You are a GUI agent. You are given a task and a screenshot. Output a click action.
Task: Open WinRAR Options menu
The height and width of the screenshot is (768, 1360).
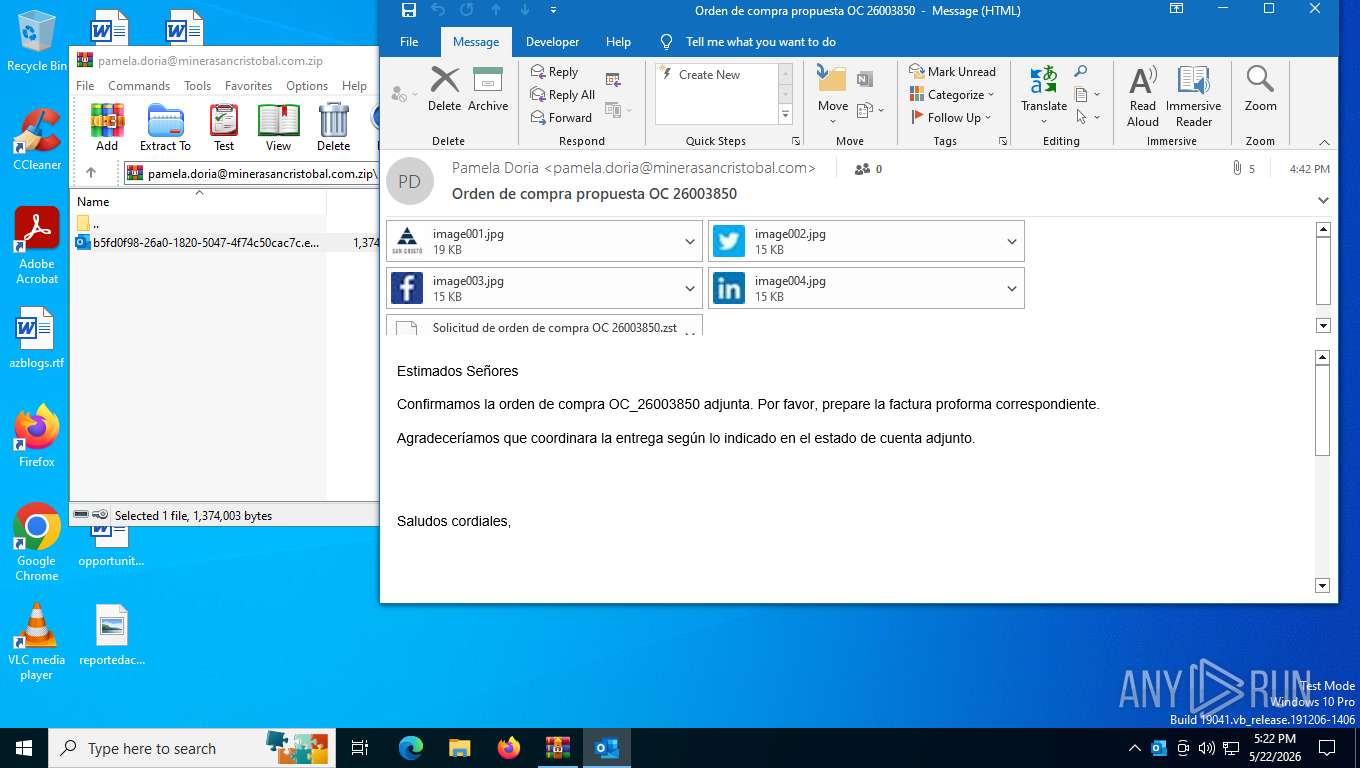point(307,86)
